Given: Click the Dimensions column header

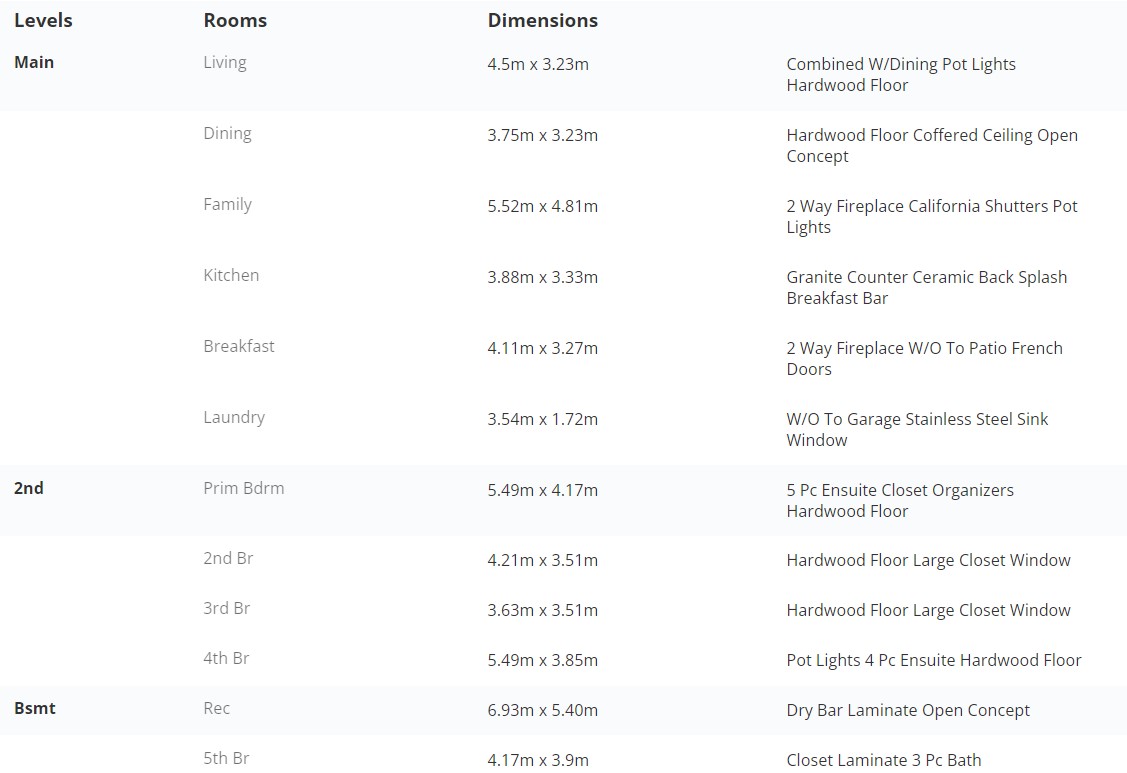Looking at the screenshot, I should 543,20.
